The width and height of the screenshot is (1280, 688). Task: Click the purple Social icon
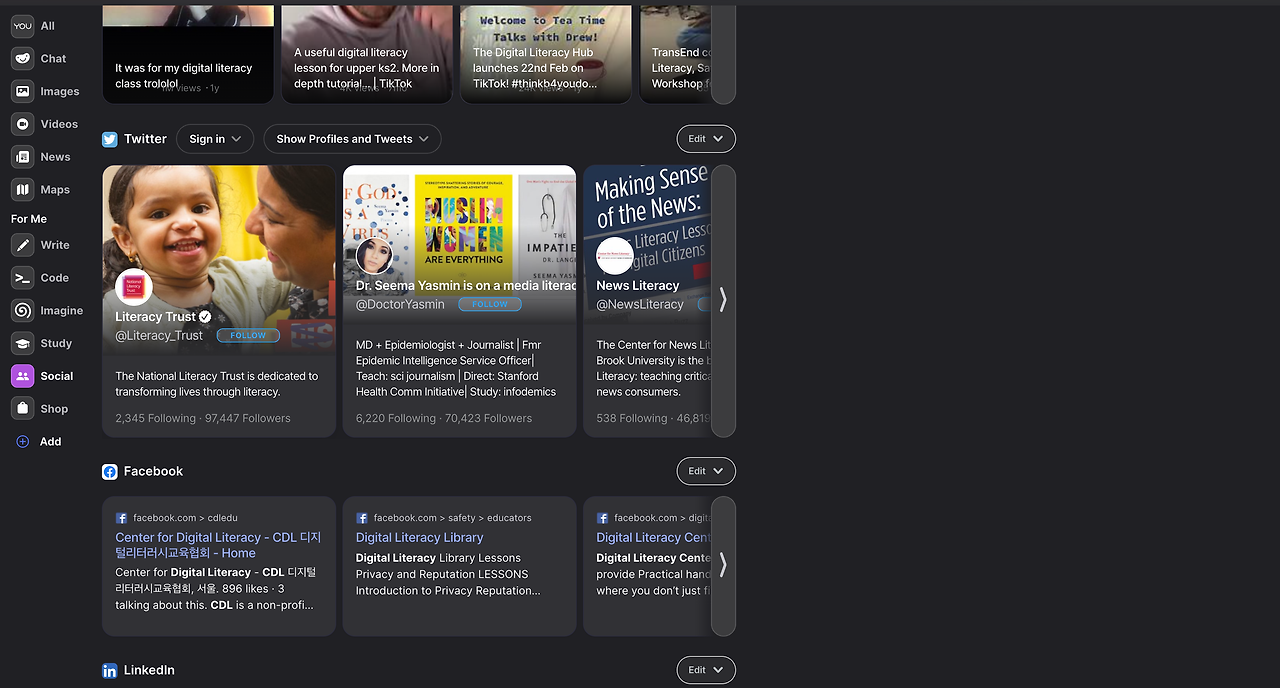point(22,376)
